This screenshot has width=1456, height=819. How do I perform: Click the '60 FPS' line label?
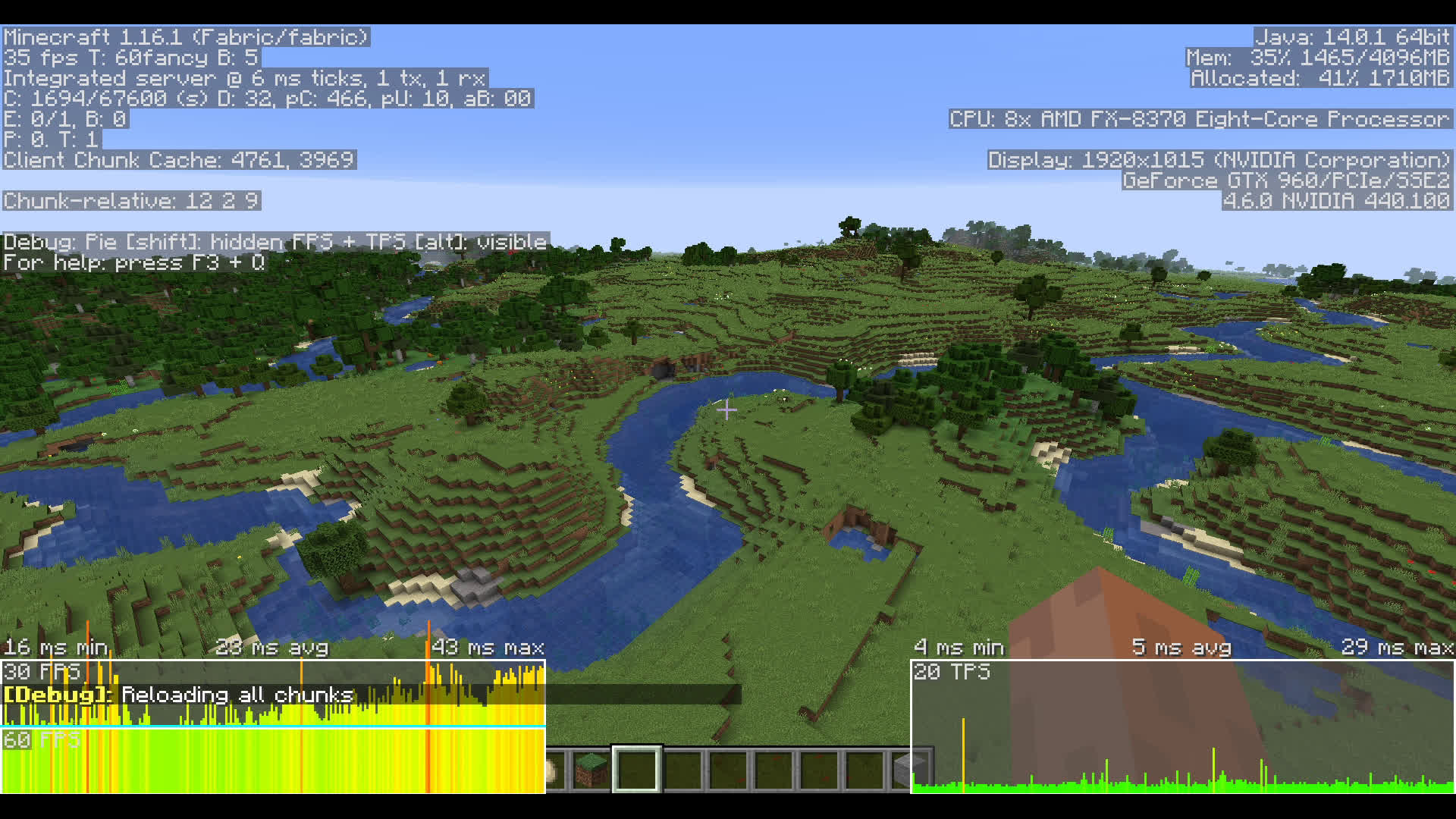click(42, 740)
